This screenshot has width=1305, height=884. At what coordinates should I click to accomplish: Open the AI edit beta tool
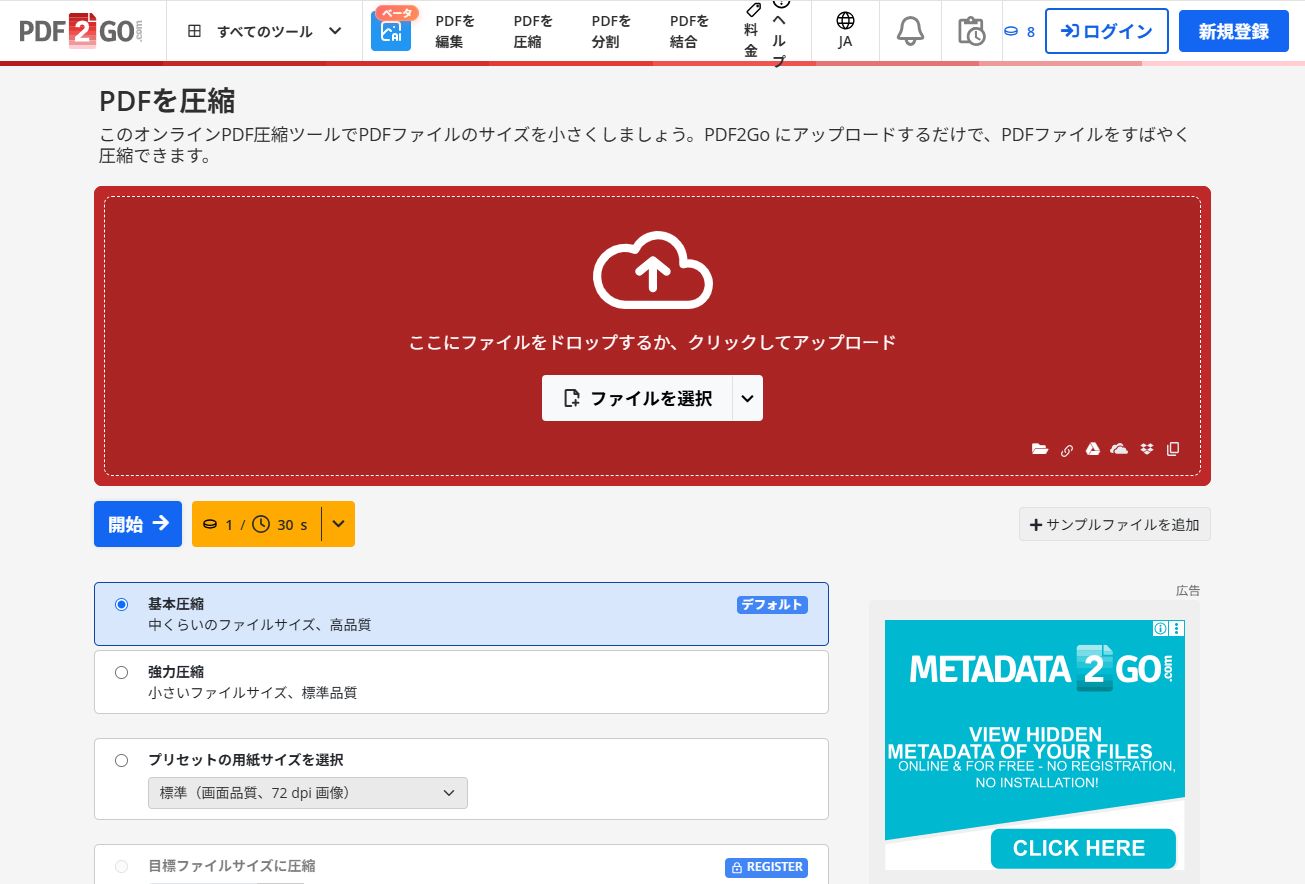click(x=391, y=31)
